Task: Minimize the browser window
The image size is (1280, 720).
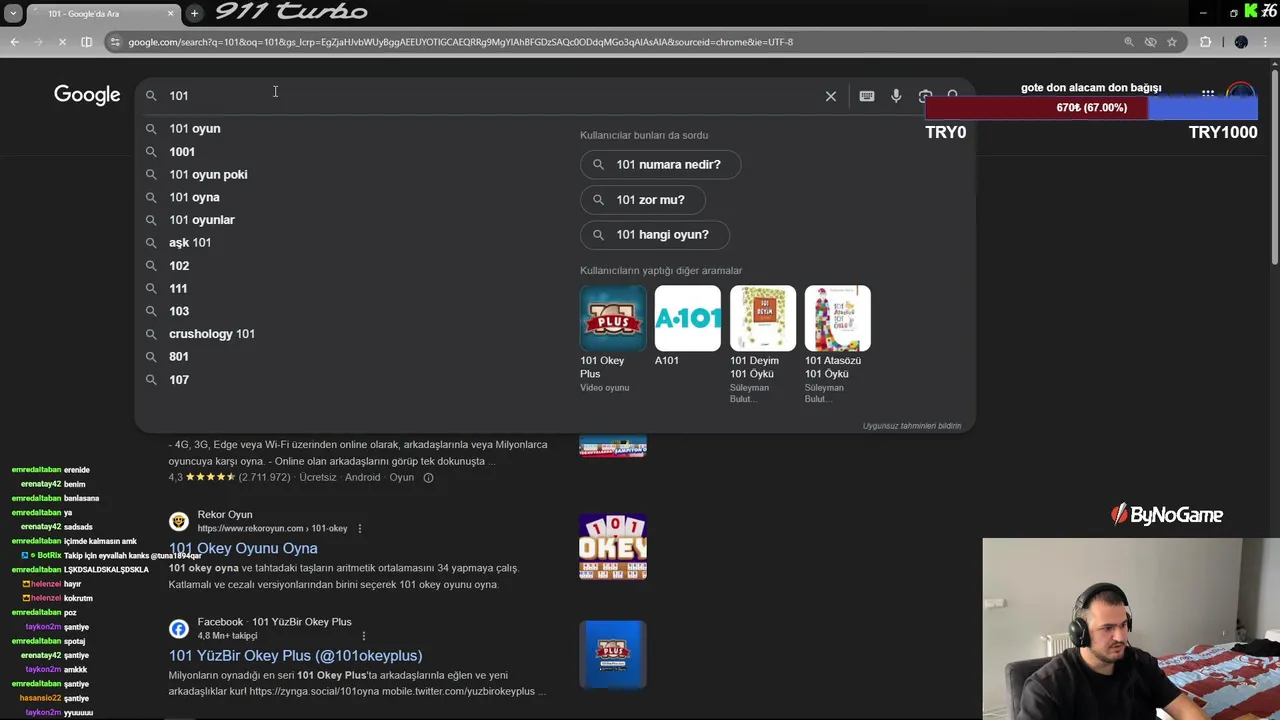Action: click(1202, 13)
